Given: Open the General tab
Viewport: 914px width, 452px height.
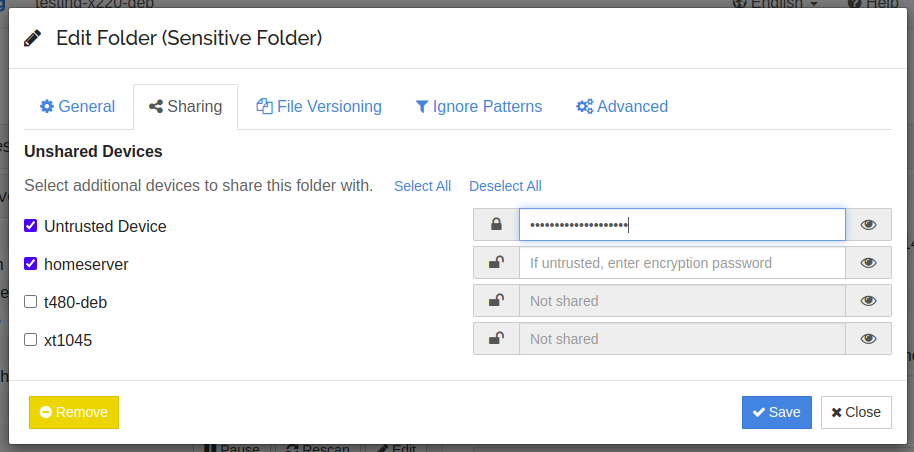Looking at the screenshot, I should tap(77, 106).
